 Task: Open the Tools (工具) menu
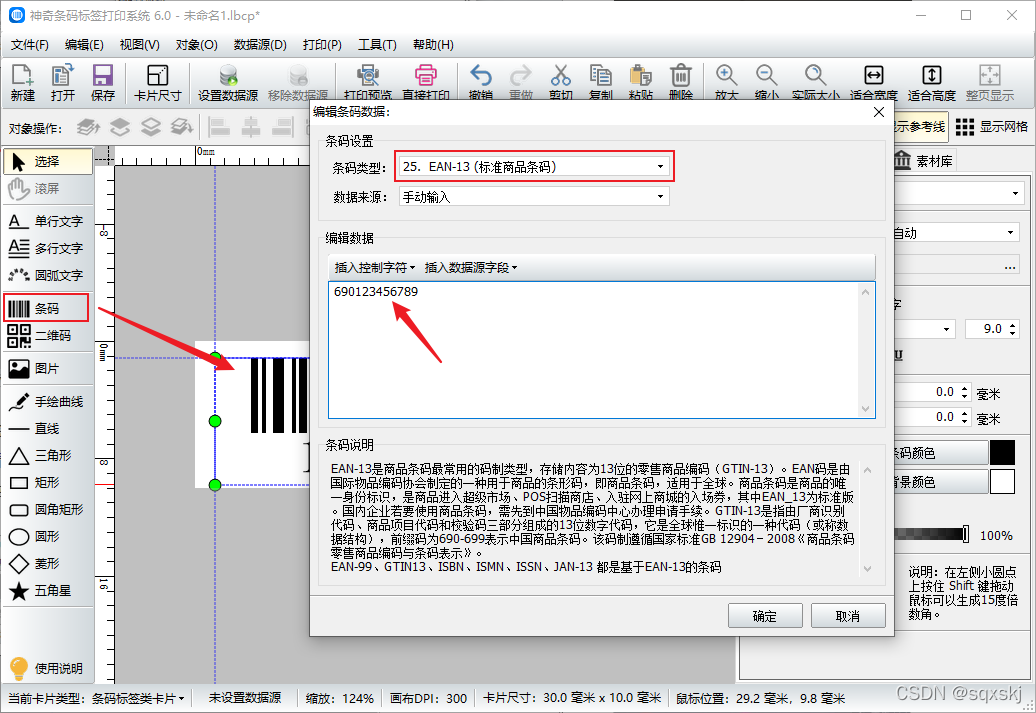377,45
